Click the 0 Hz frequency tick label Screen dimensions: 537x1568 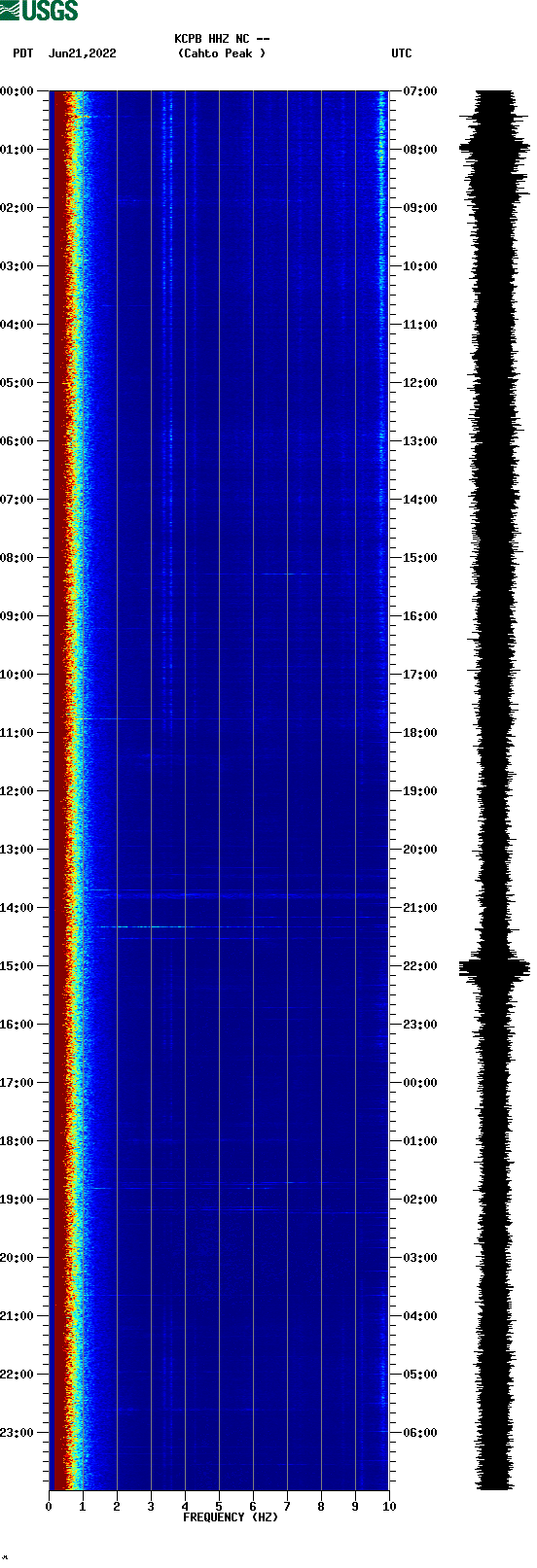pyautogui.click(x=49, y=1507)
